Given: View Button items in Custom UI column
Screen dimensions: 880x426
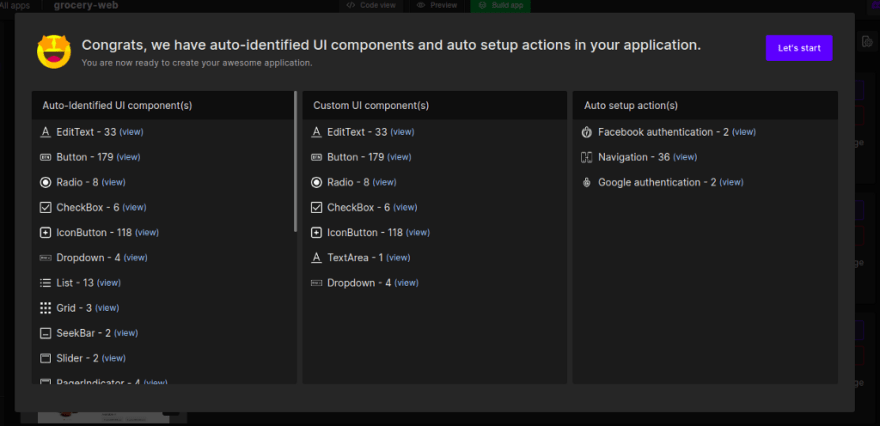Looking at the screenshot, I should coord(400,157).
